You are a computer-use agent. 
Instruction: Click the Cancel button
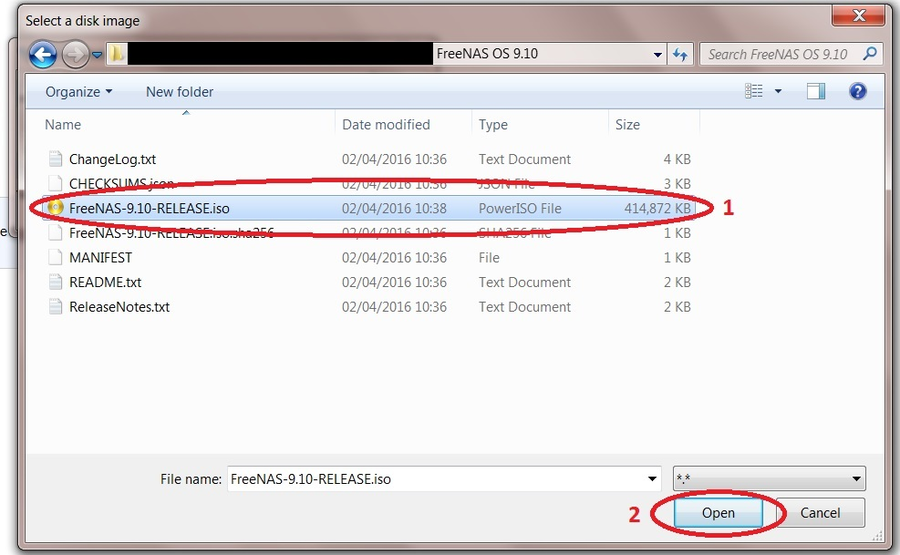pos(820,513)
